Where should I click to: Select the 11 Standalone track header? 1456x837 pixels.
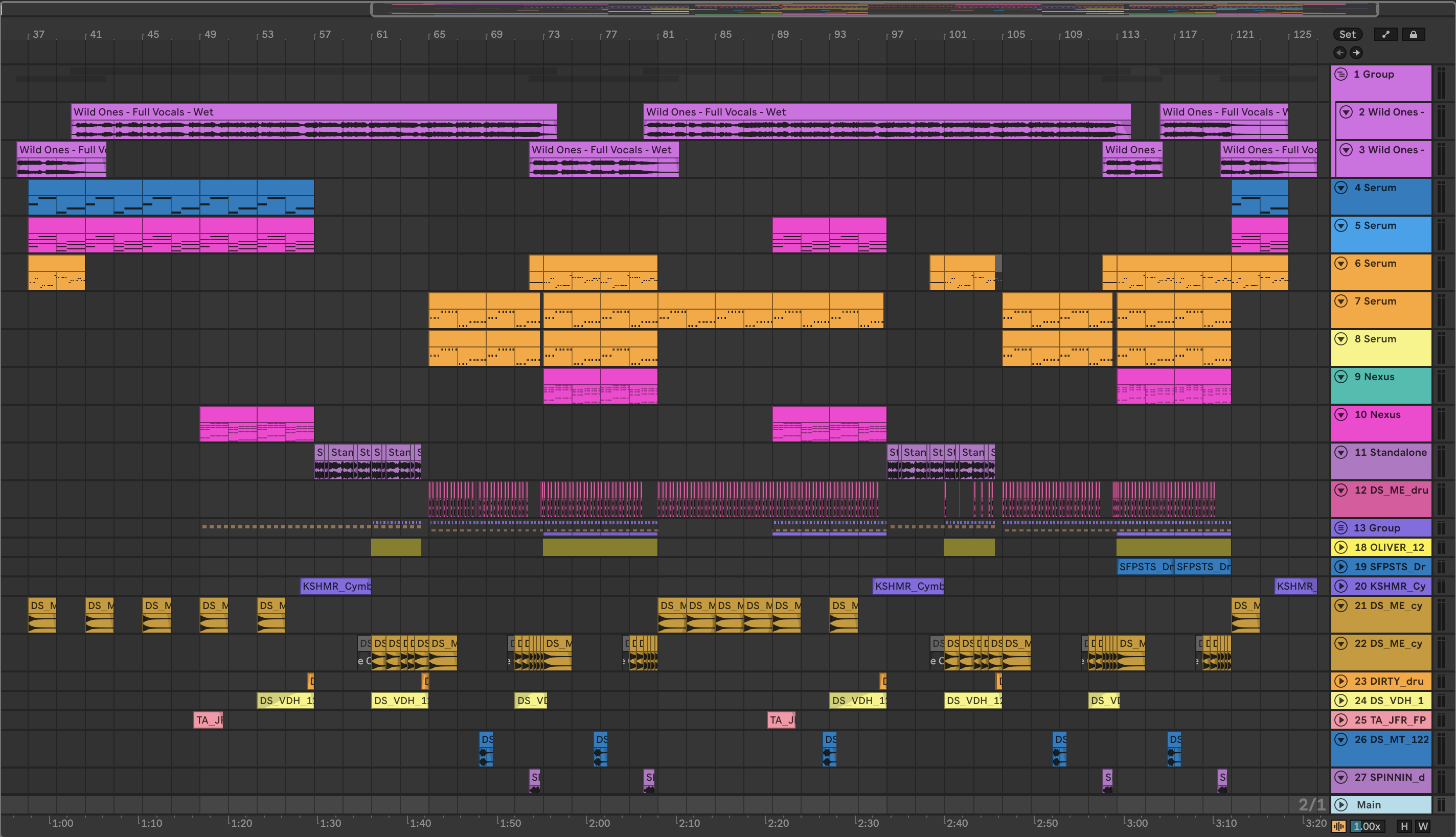point(1391,452)
